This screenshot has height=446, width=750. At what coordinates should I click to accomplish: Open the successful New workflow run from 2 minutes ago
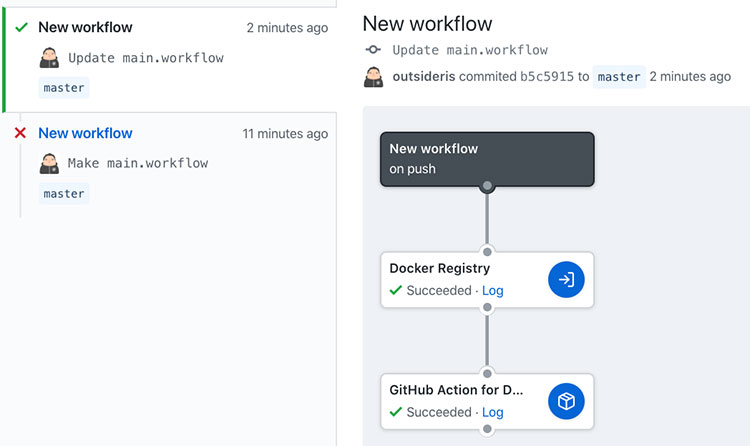pyautogui.click(x=85, y=27)
